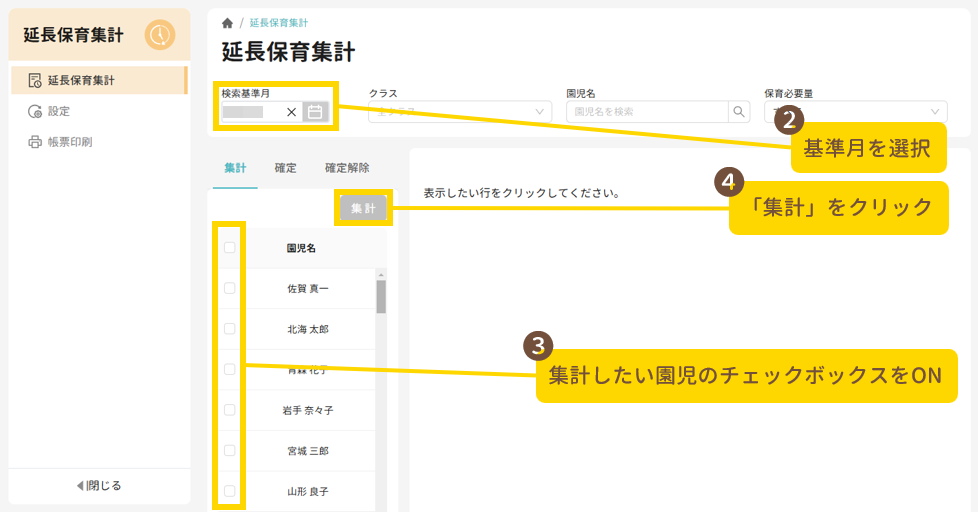
Task: Clear the 検索基準月 date with X icon
Action: point(291,112)
